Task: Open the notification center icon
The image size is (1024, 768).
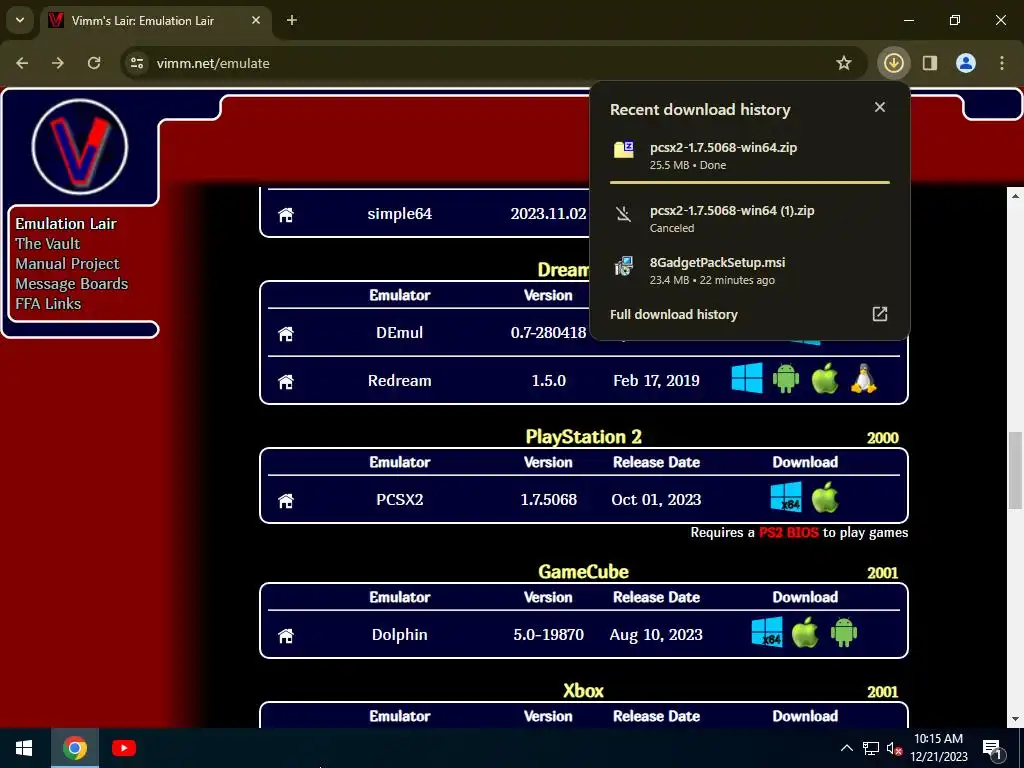Action: 992,748
